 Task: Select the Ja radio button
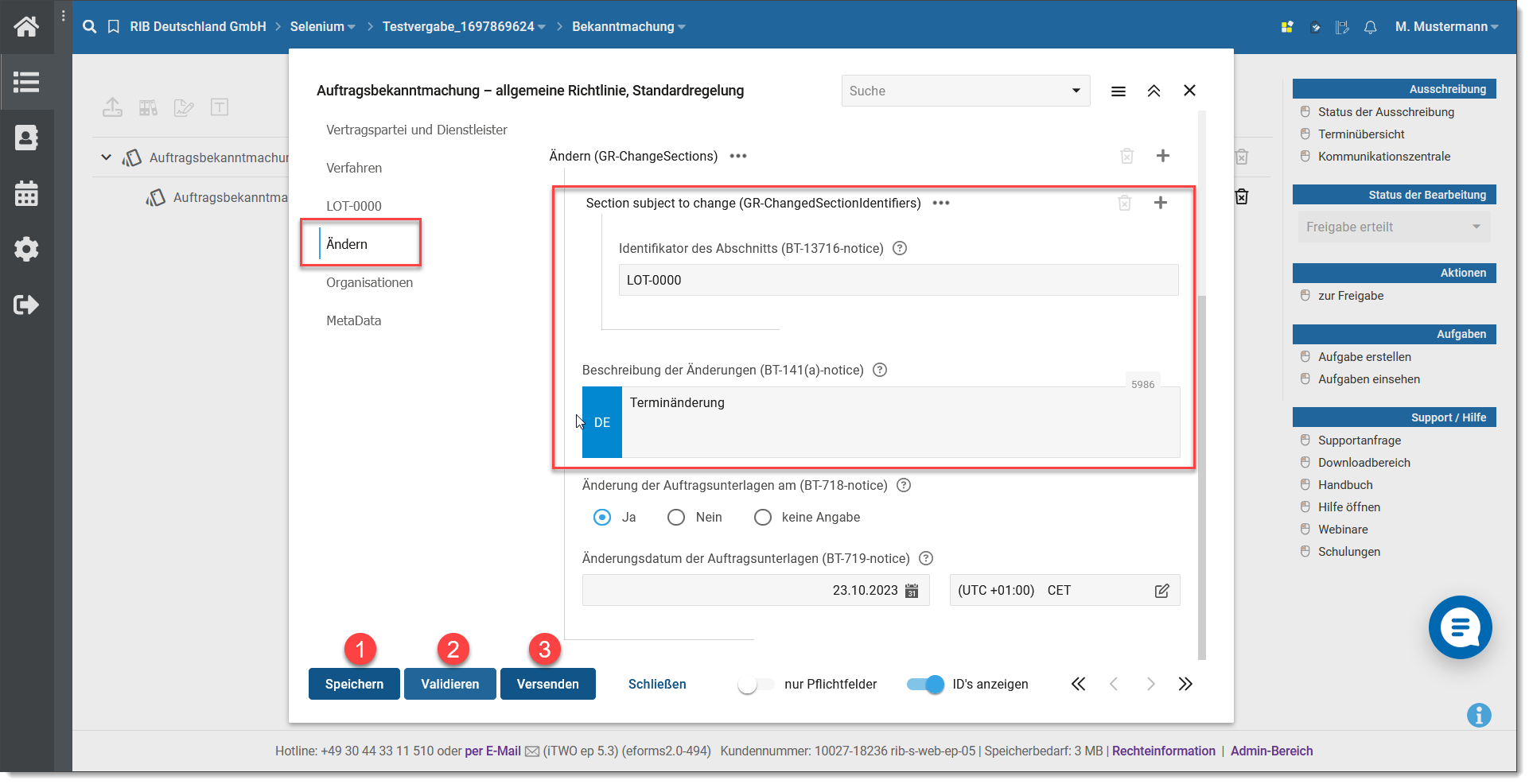[602, 518]
